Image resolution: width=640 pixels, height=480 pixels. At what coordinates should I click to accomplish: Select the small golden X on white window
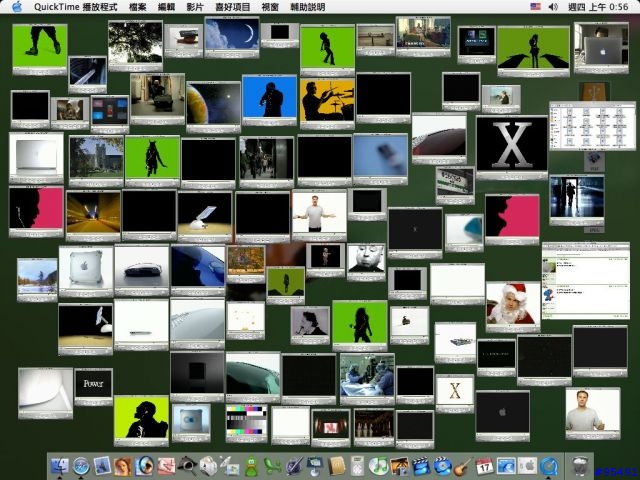[455, 393]
